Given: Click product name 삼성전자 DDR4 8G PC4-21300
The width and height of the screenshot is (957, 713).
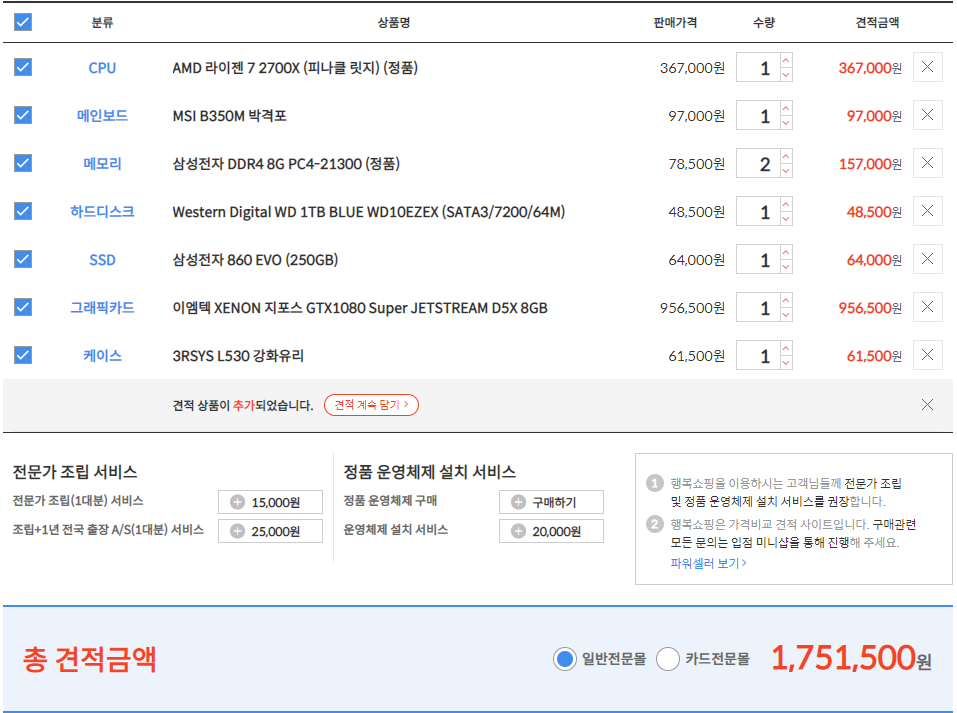Looking at the screenshot, I should point(286,164).
